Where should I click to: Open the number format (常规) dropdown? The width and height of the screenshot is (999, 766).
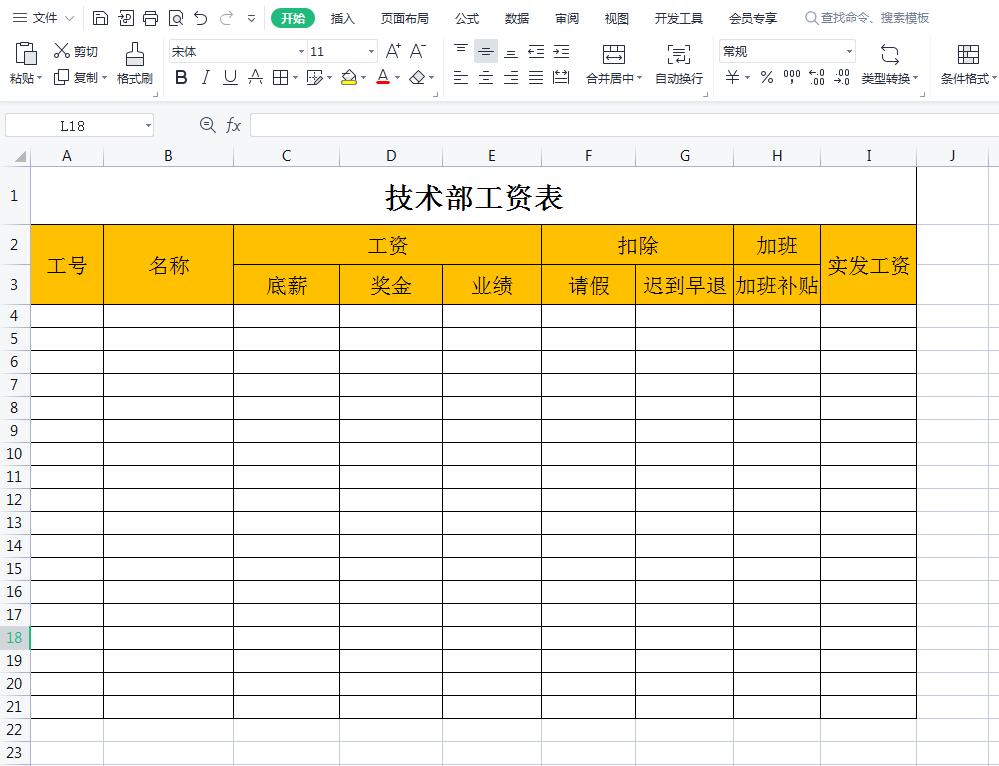(851, 50)
